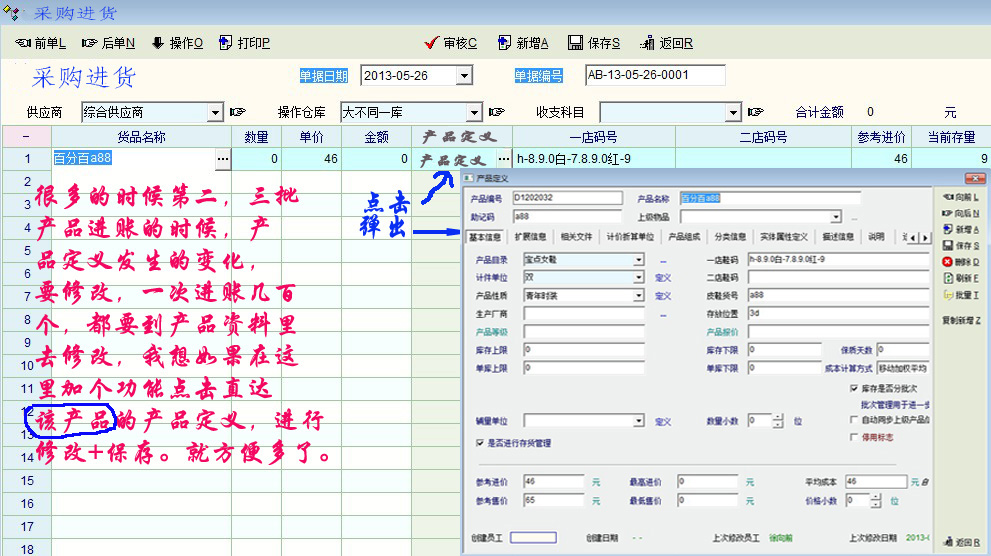Switch to the 扩展信息 tab
This screenshot has width=991, height=556.
click(530, 237)
